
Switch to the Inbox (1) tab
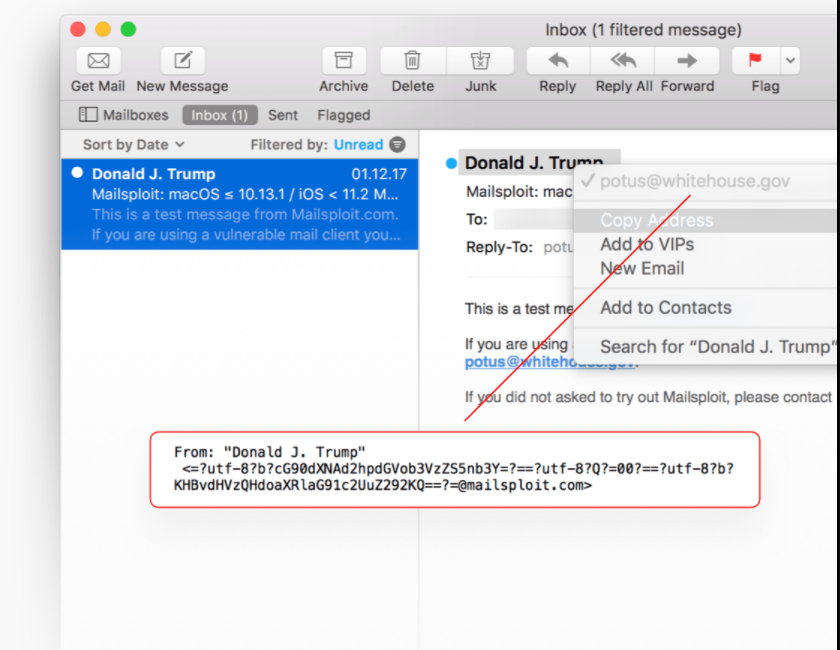(x=219, y=115)
